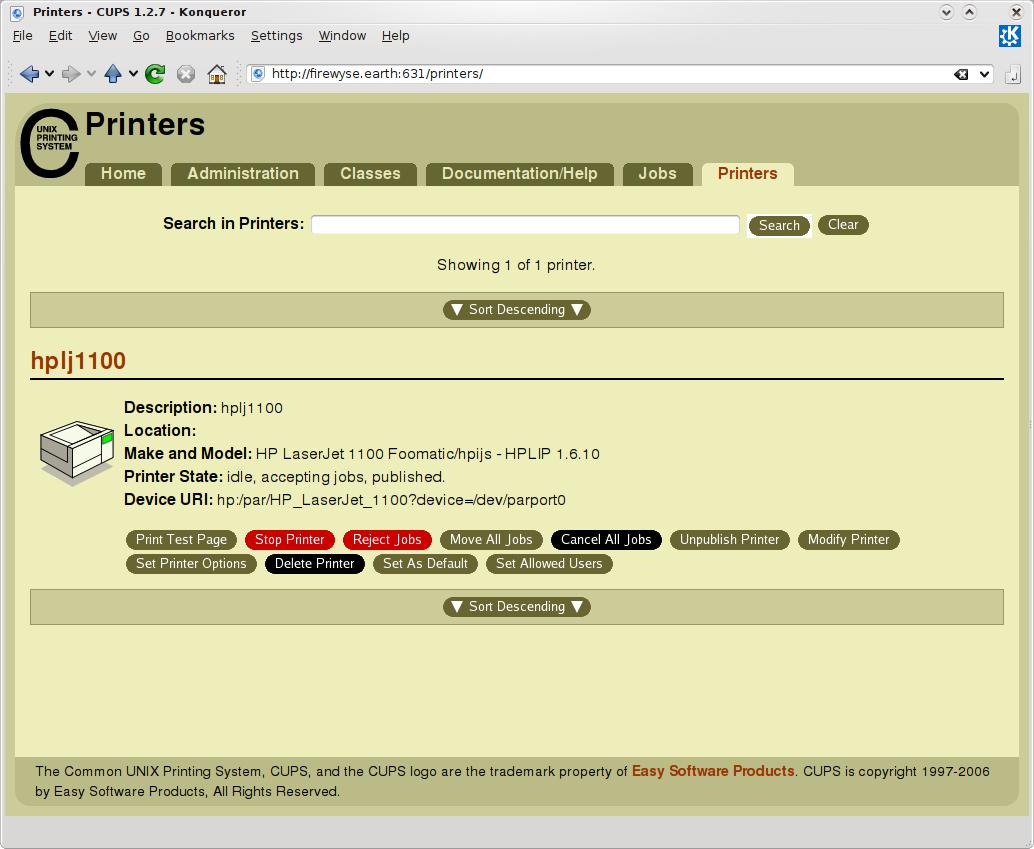Click the hplj1100 printer image
The width and height of the screenshot is (1034, 849).
coord(76,453)
